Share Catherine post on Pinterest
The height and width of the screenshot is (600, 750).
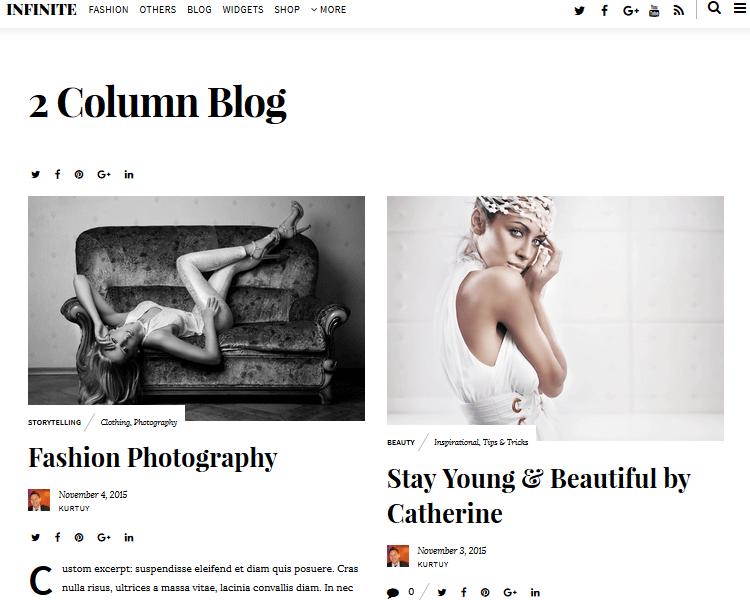pyautogui.click(x=485, y=592)
